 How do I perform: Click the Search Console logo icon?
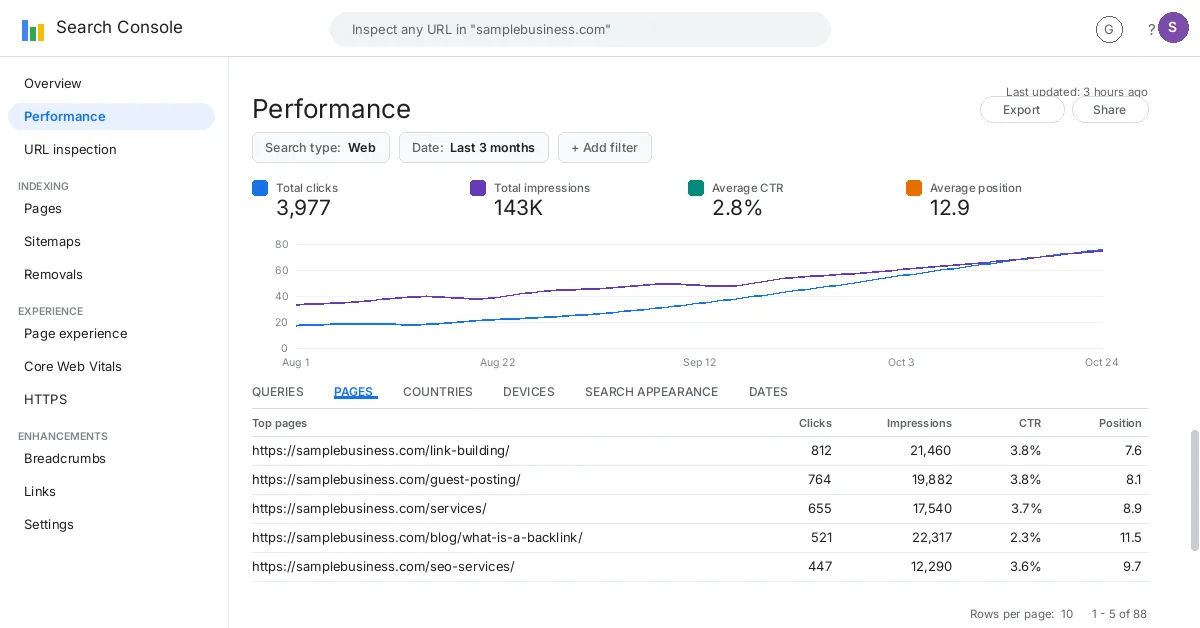33,30
